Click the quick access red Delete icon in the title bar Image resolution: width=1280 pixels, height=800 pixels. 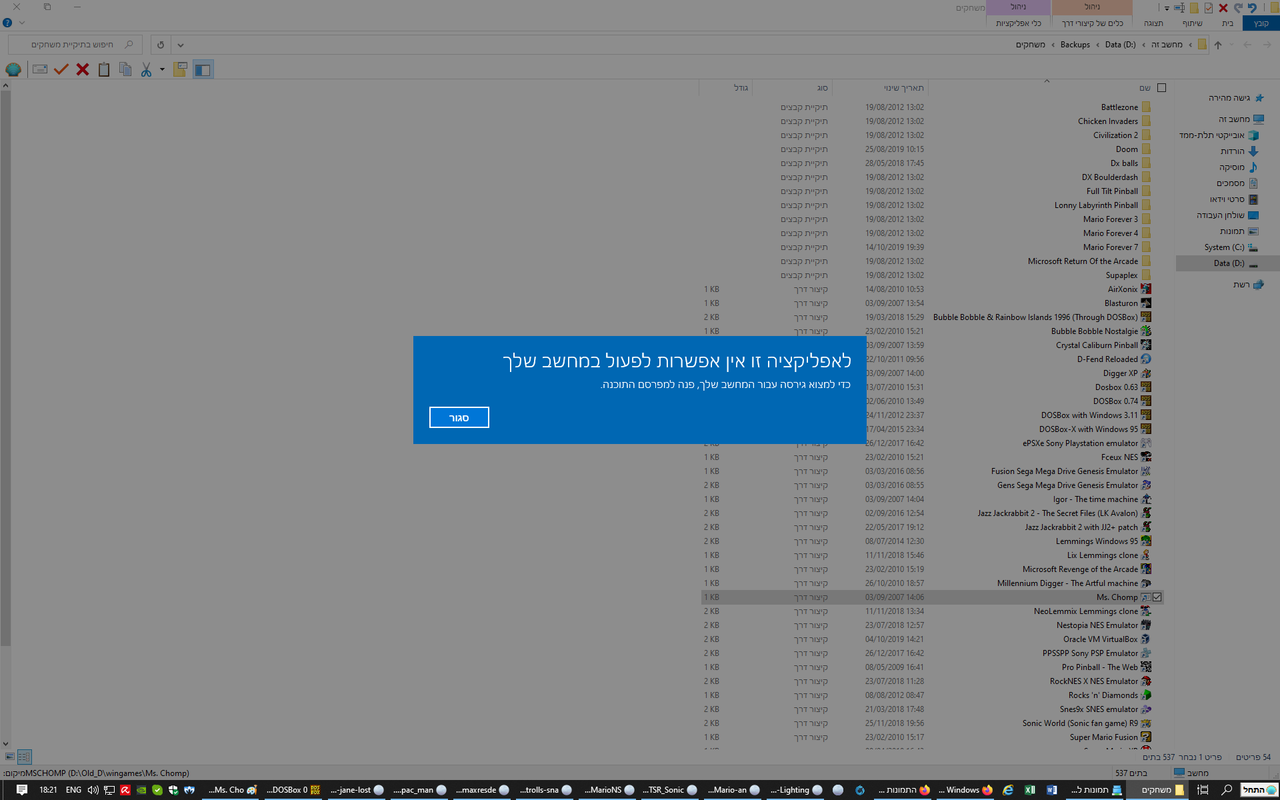click(1223, 7)
